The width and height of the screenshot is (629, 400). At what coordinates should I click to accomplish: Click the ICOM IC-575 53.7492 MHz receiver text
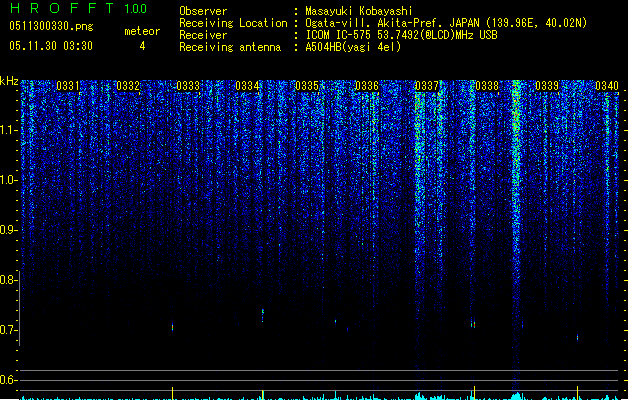coord(402,35)
